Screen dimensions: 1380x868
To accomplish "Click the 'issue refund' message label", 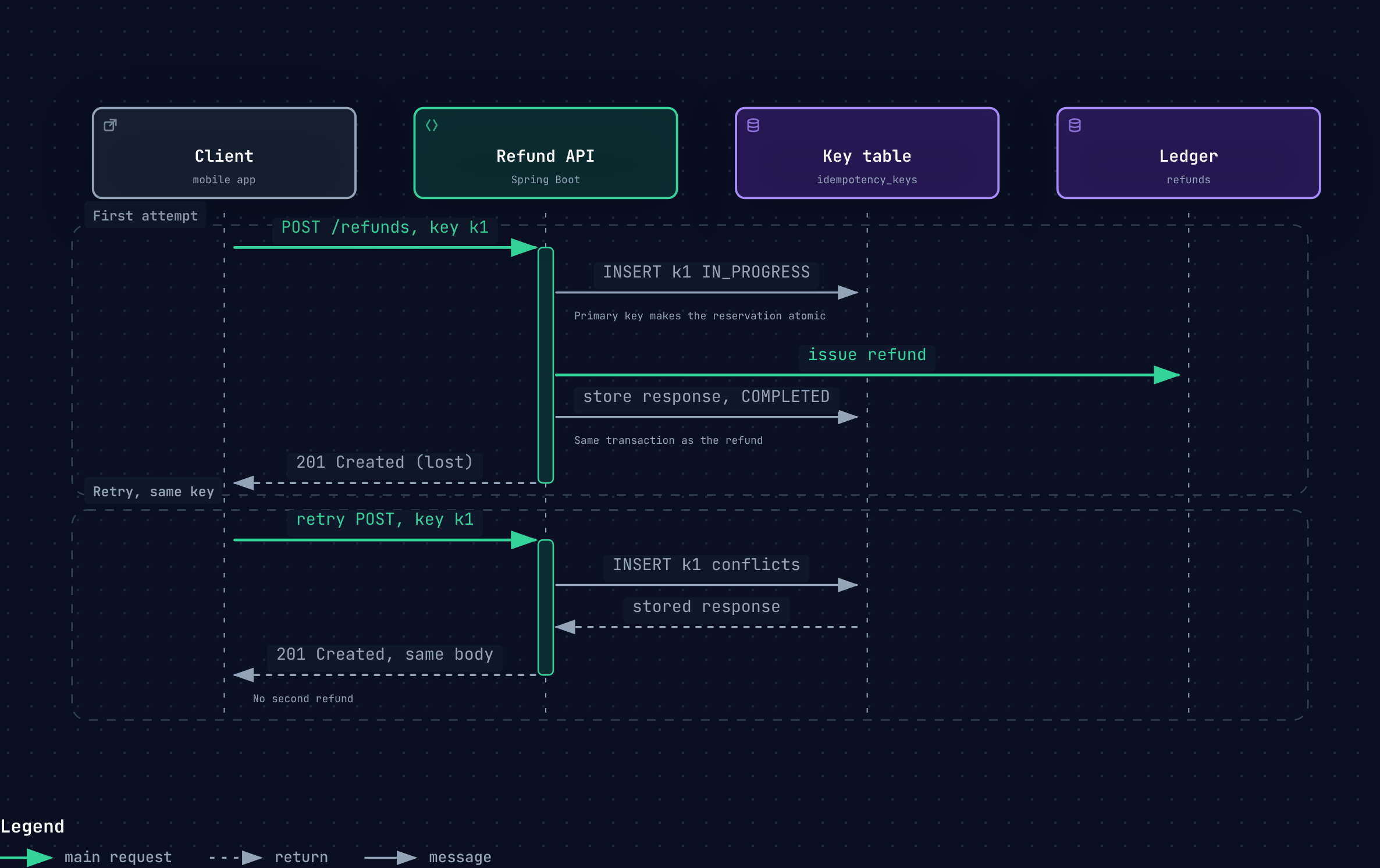I will pos(867,355).
